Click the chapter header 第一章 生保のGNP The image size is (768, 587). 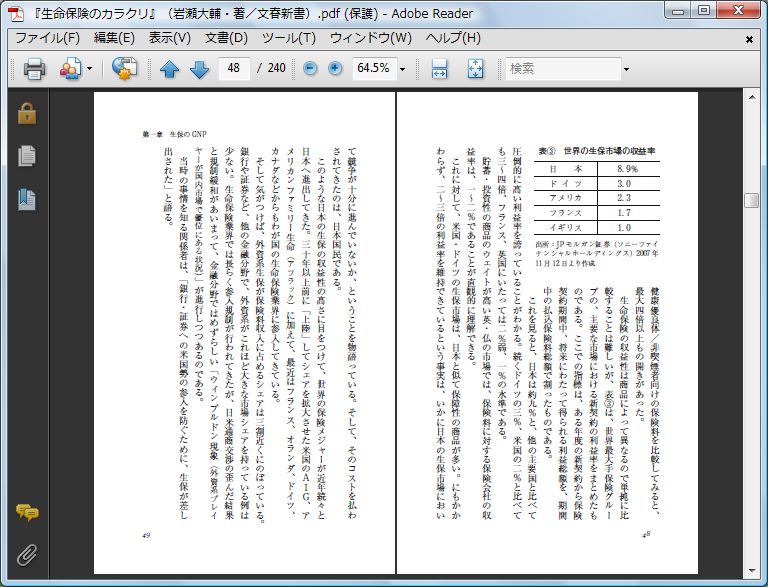174,134
